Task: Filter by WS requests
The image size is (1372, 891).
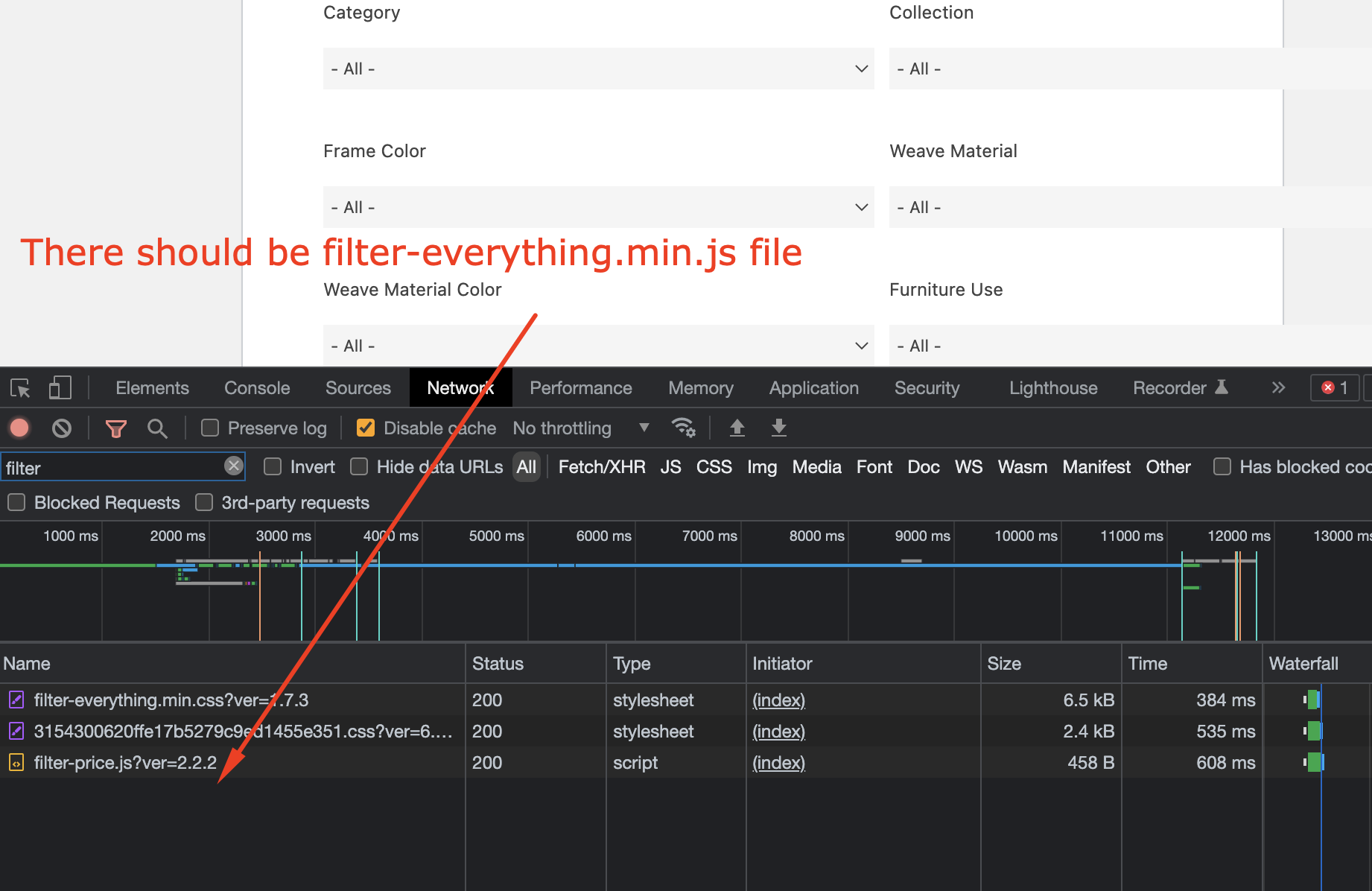Action: click(969, 467)
